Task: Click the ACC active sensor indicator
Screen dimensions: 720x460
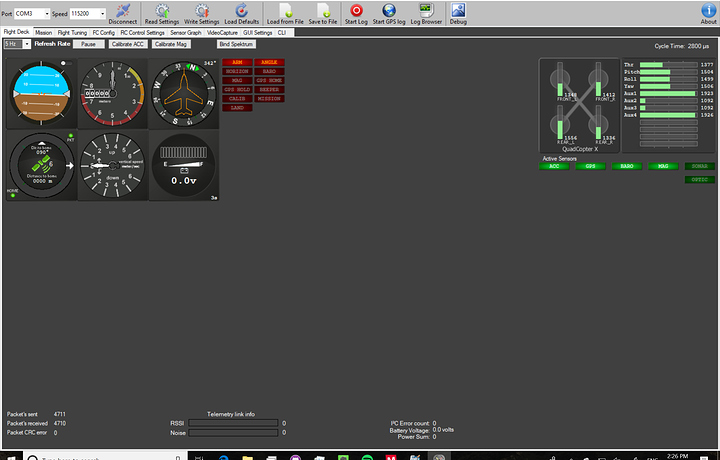Action: pos(554,166)
